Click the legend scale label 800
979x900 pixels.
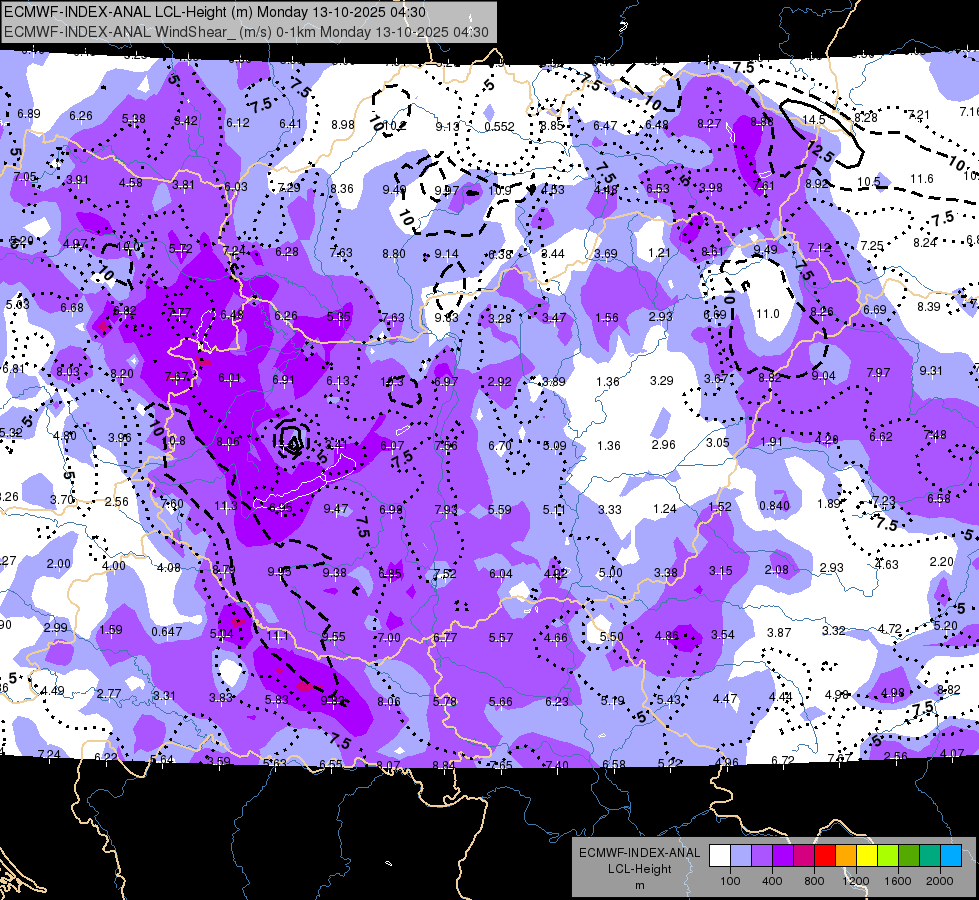click(x=814, y=881)
